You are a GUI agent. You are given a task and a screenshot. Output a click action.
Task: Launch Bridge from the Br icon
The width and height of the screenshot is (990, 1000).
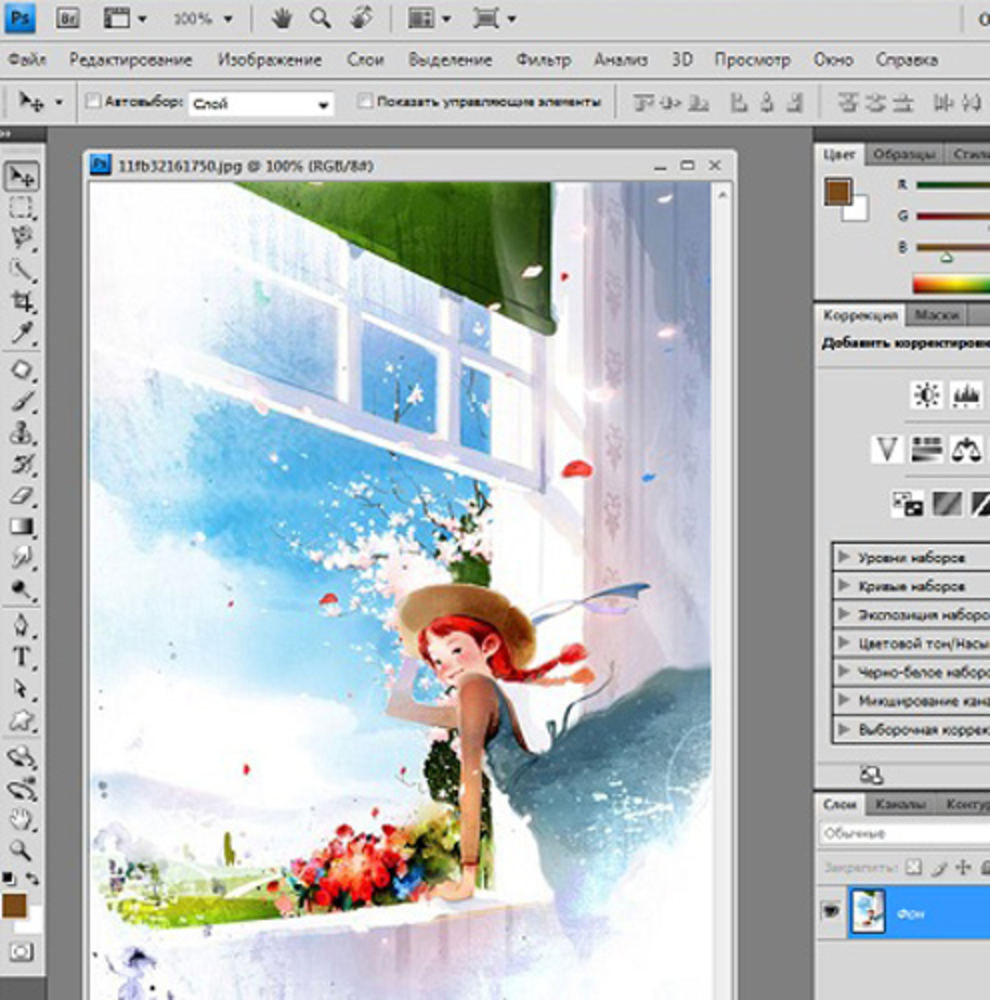click(68, 18)
